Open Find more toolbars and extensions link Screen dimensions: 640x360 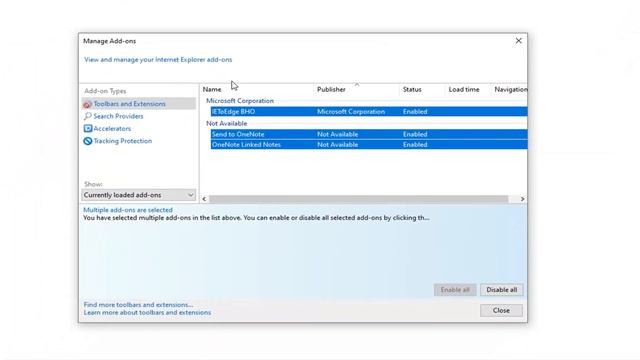point(138,305)
